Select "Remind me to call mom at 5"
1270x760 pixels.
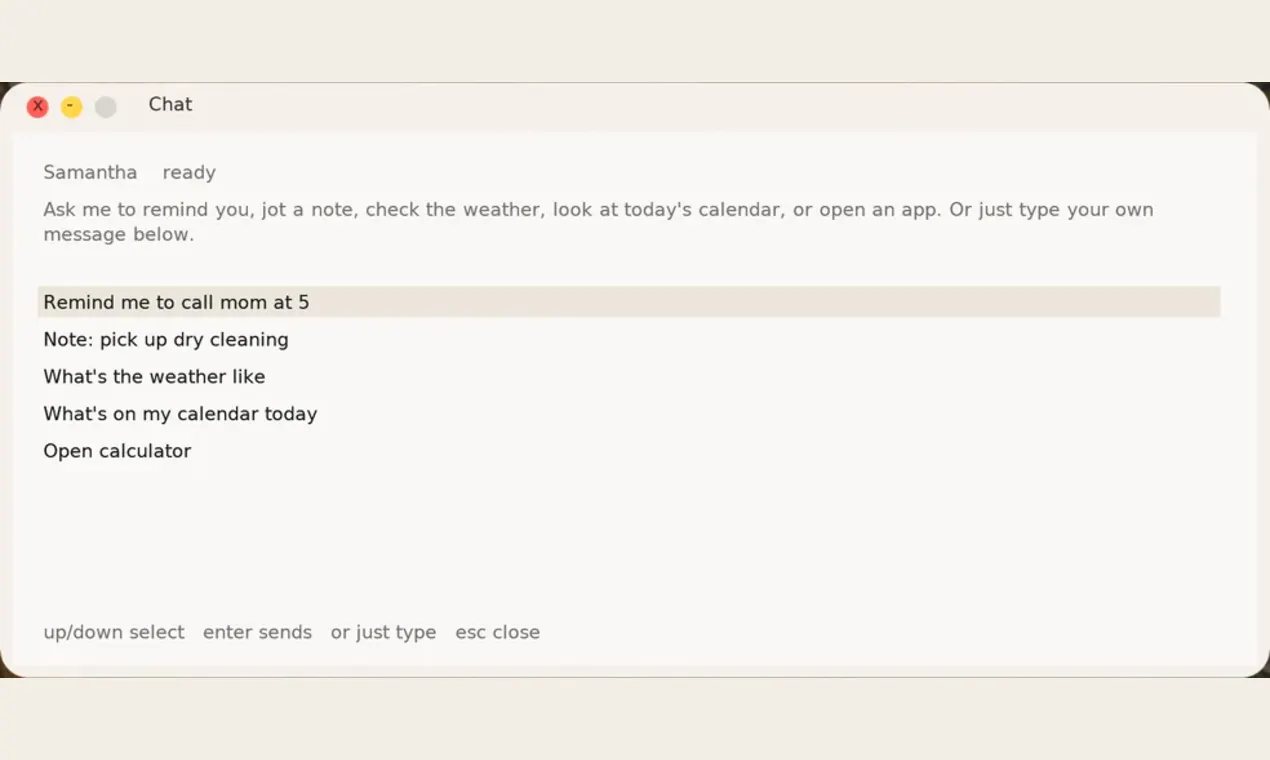tap(629, 302)
